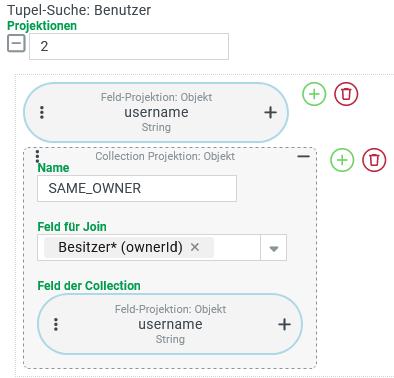Screen dimensions: 394x378
Task: Delete the Collection Projektion via red trash icon
Action: click(x=374, y=160)
